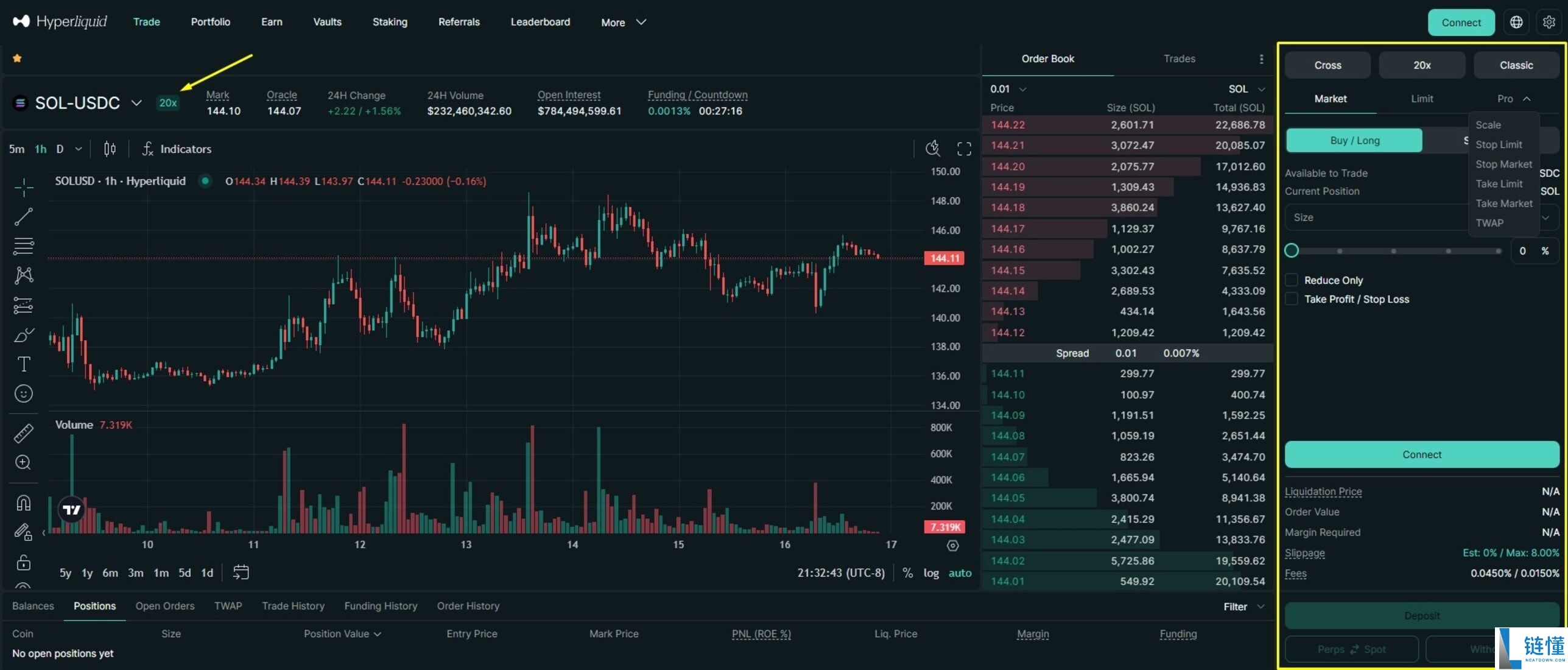Viewport: 1568px width, 670px height.
Task: Click the order size percentage slider handle
Action: pyautogui.click(x=1292, y=250)
